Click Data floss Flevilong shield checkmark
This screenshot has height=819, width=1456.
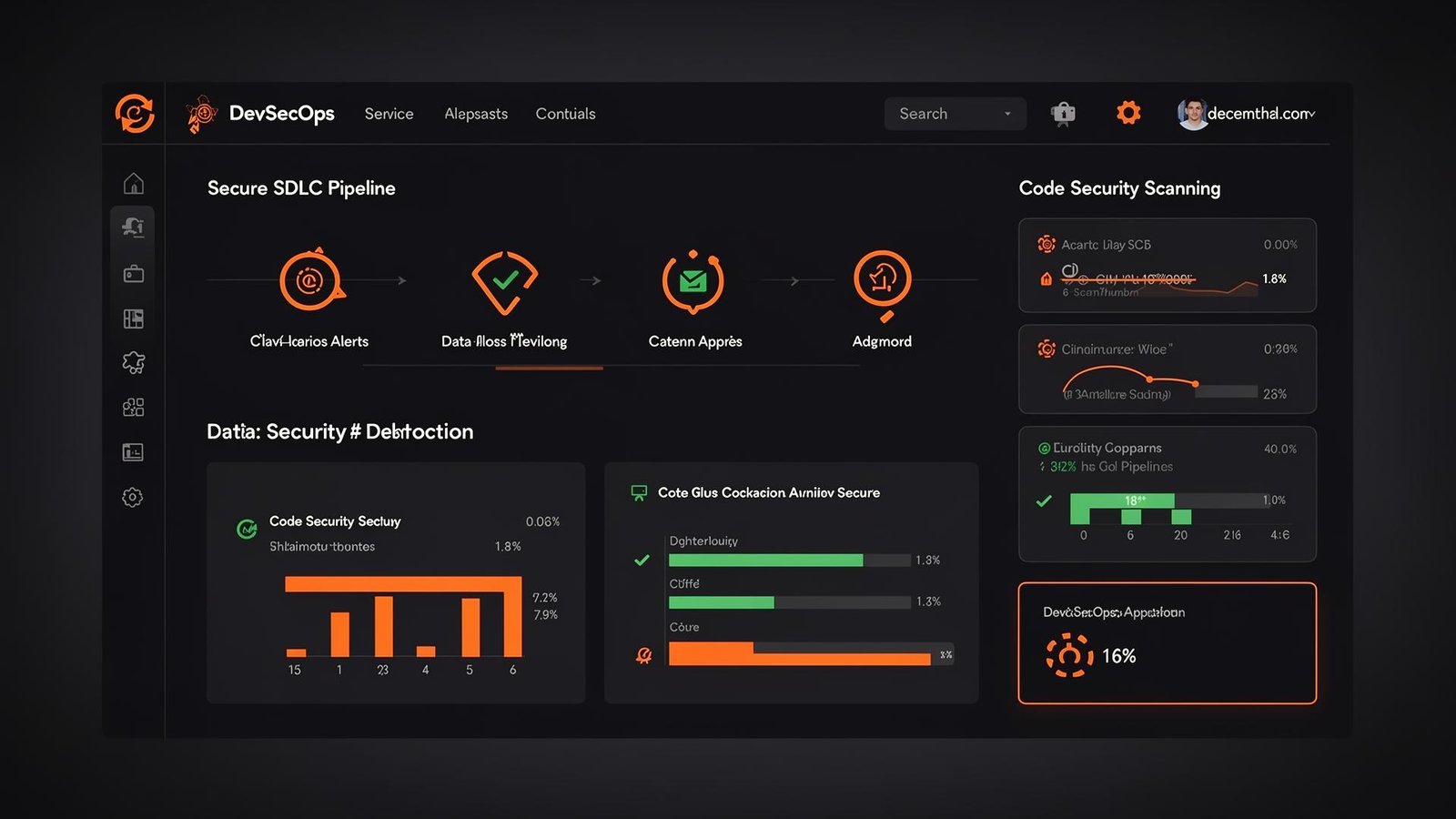click(x=505, y=280)
